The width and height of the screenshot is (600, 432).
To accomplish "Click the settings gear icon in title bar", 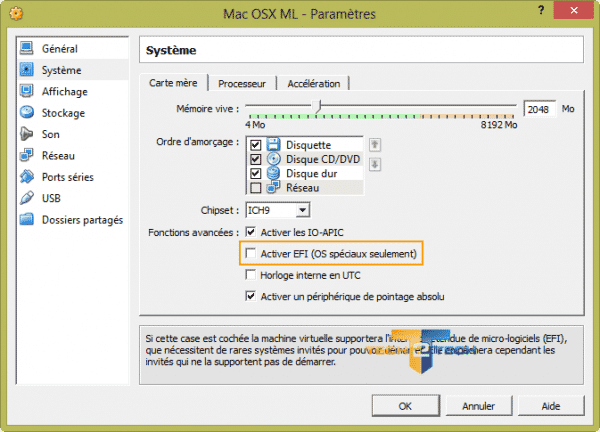I will click(16, 13).
